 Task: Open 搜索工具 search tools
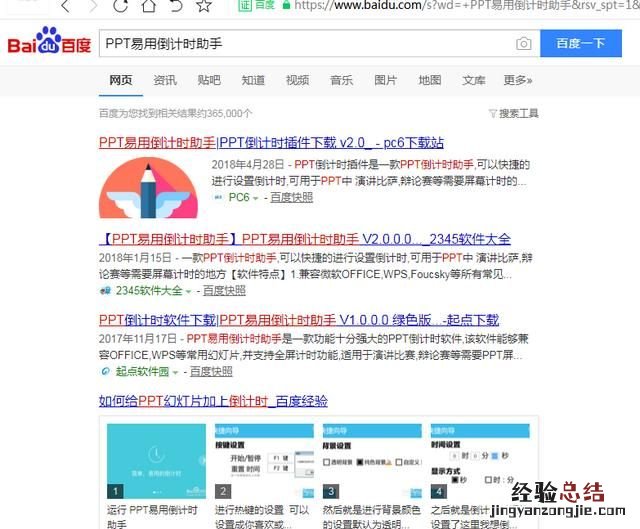click(519, 113)
